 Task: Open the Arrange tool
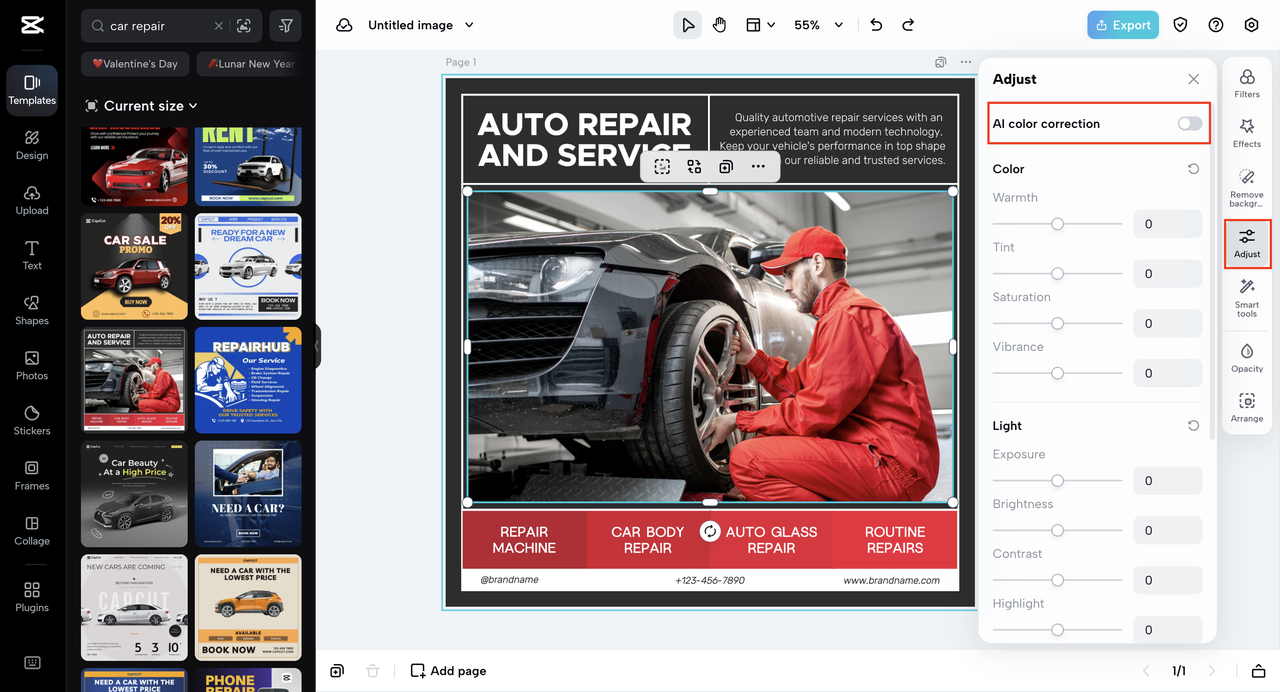click(x=1247, y=407)
